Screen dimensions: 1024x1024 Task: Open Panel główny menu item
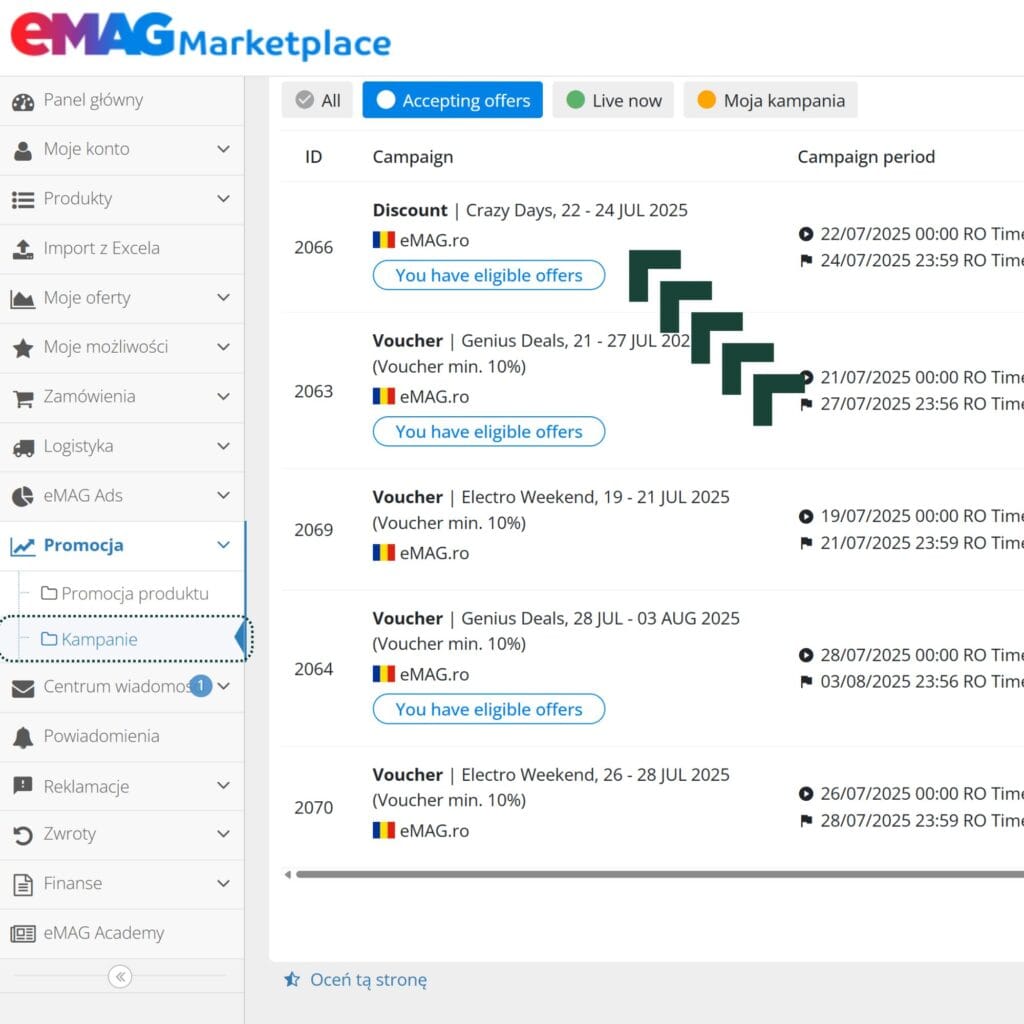tap(122, 101)
